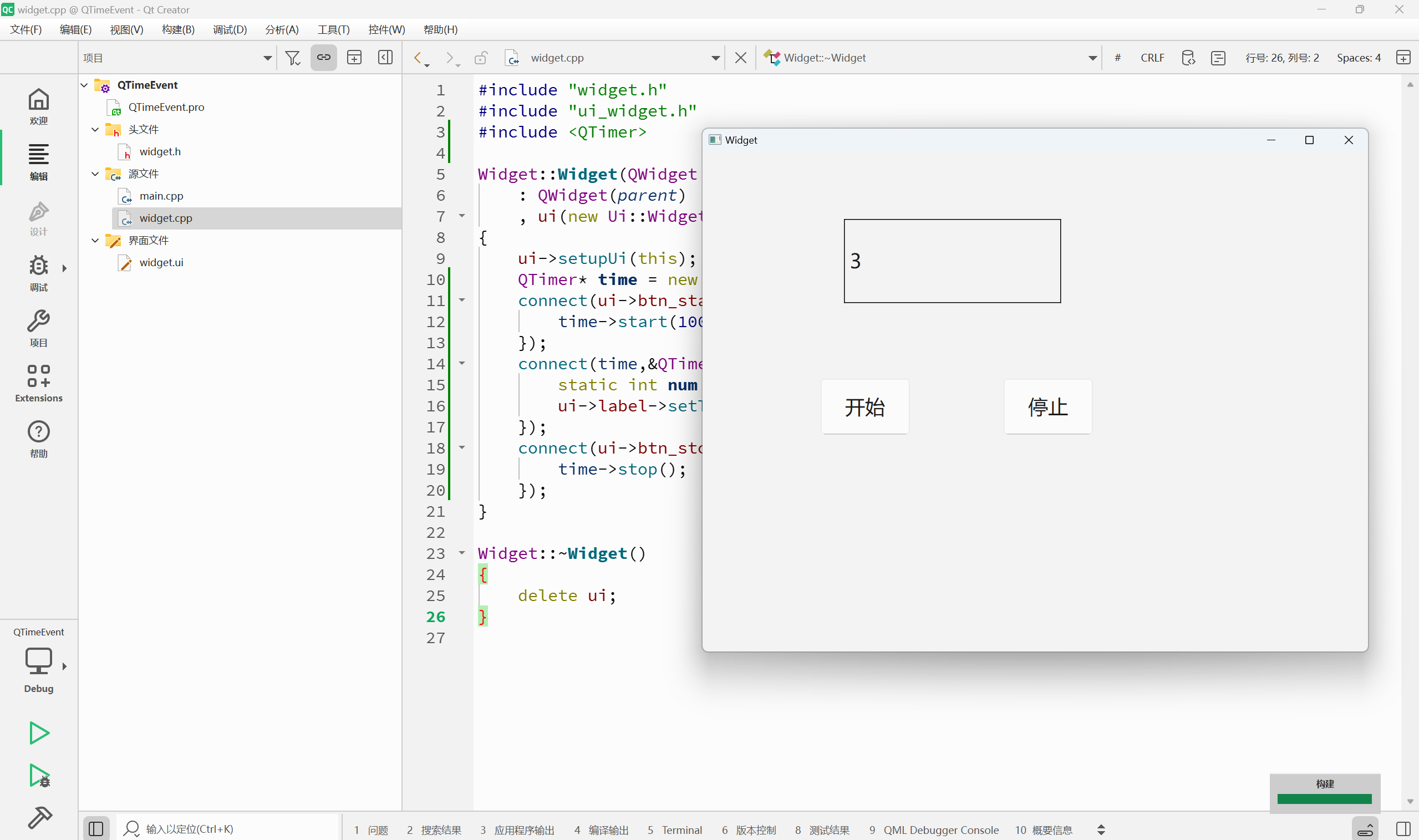The width and height of the screenshot is (1419, 840).
Task: Click the Build hammer icon
Action: (x=38, y=817)
